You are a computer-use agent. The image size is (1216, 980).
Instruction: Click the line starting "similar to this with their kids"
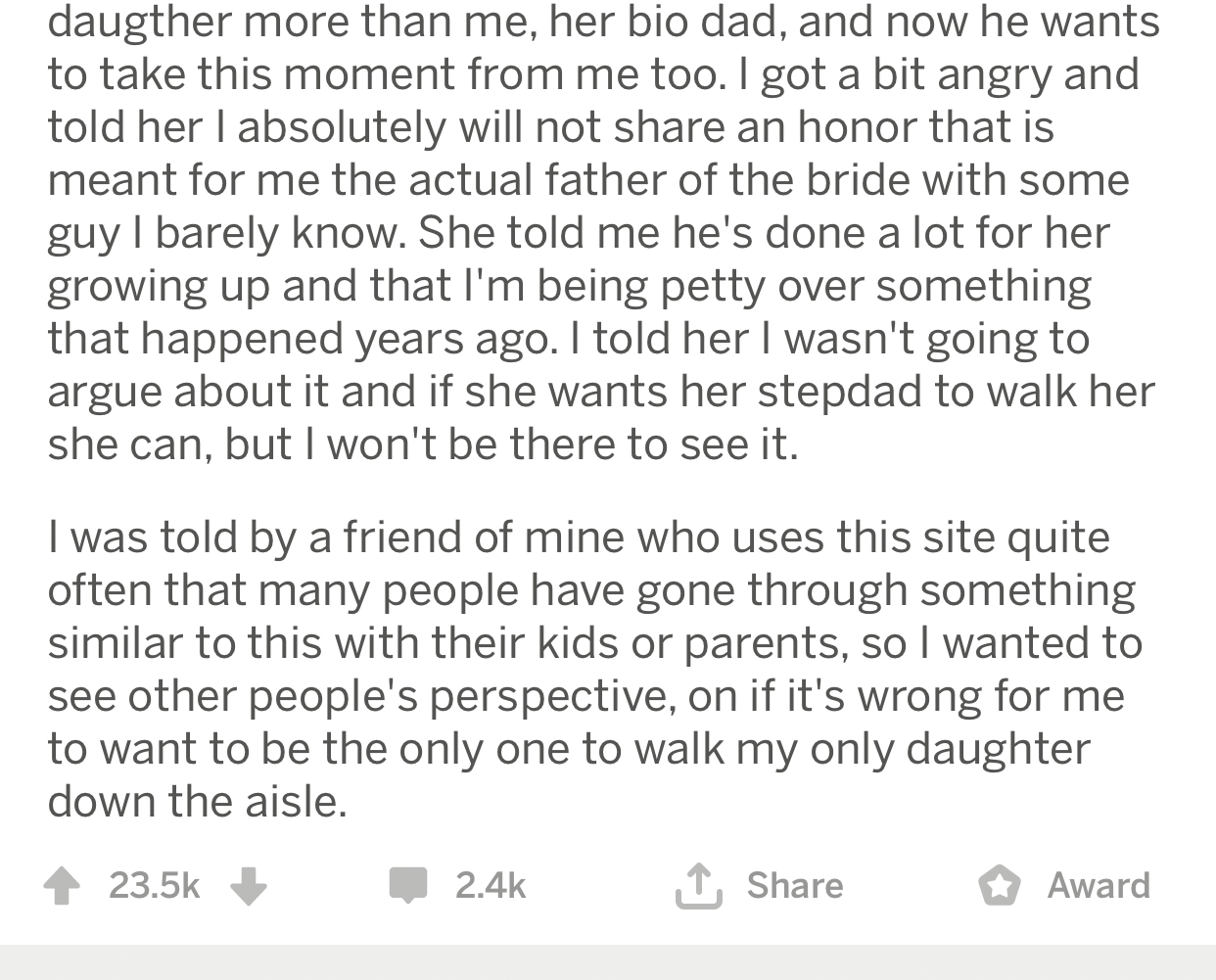pyautogui.click(x=595, y=642)
